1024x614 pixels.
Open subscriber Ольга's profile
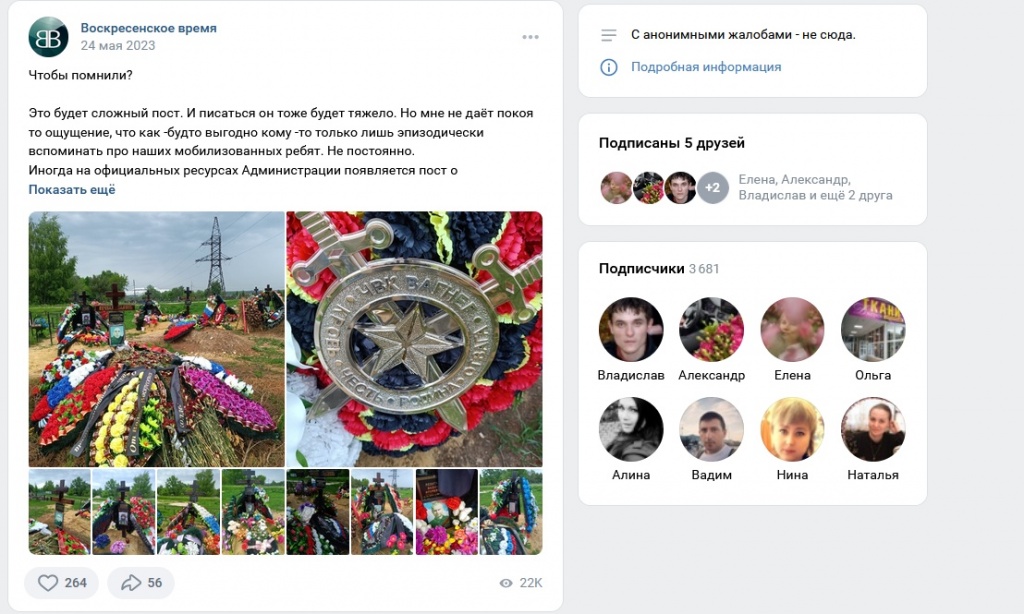(872, 338)
